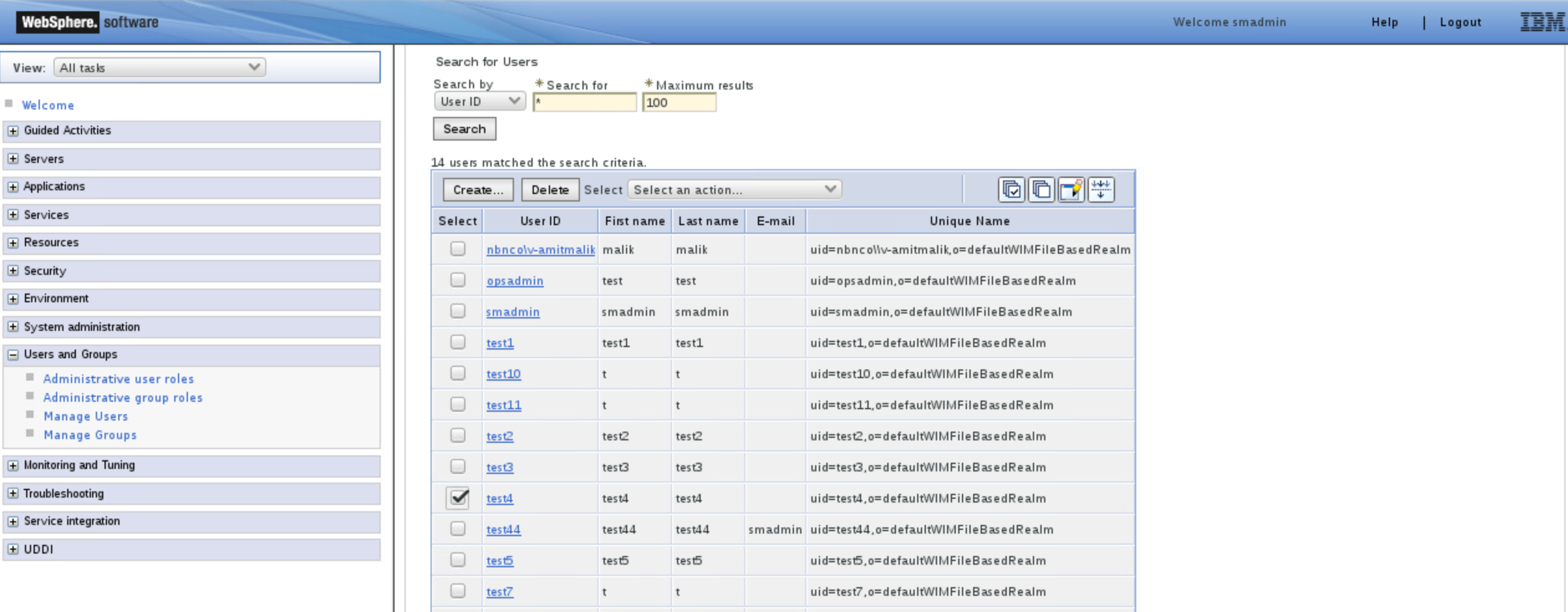
Task: Click the Maximum results field
Action: point(679,102)
